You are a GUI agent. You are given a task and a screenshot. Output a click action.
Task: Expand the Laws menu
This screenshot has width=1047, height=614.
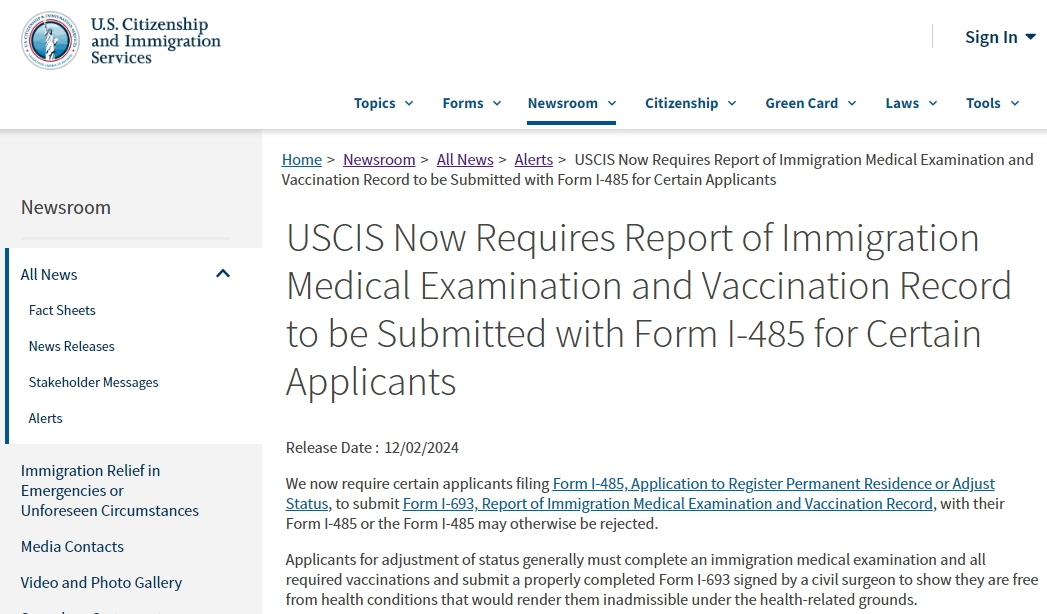click(x=911, y=103)
